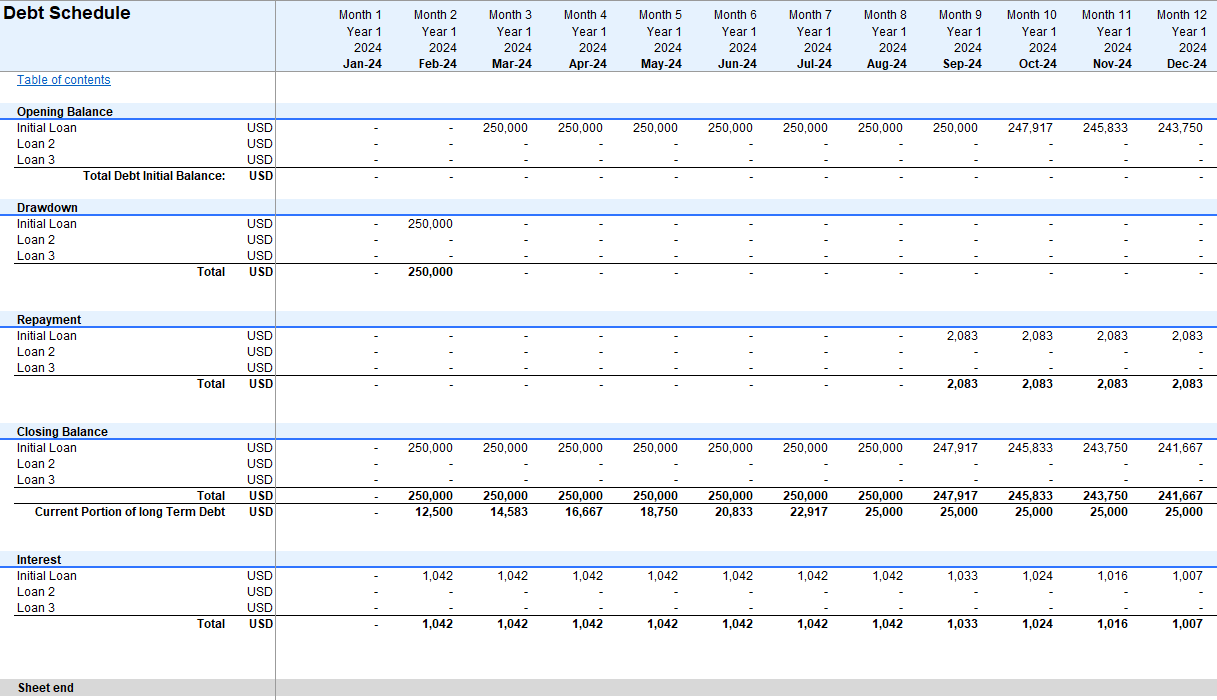The width and height of the screenshot is (1217, 700).
Task: Select Sep-24 Initial Loan repayment cell
Action: 961,336
